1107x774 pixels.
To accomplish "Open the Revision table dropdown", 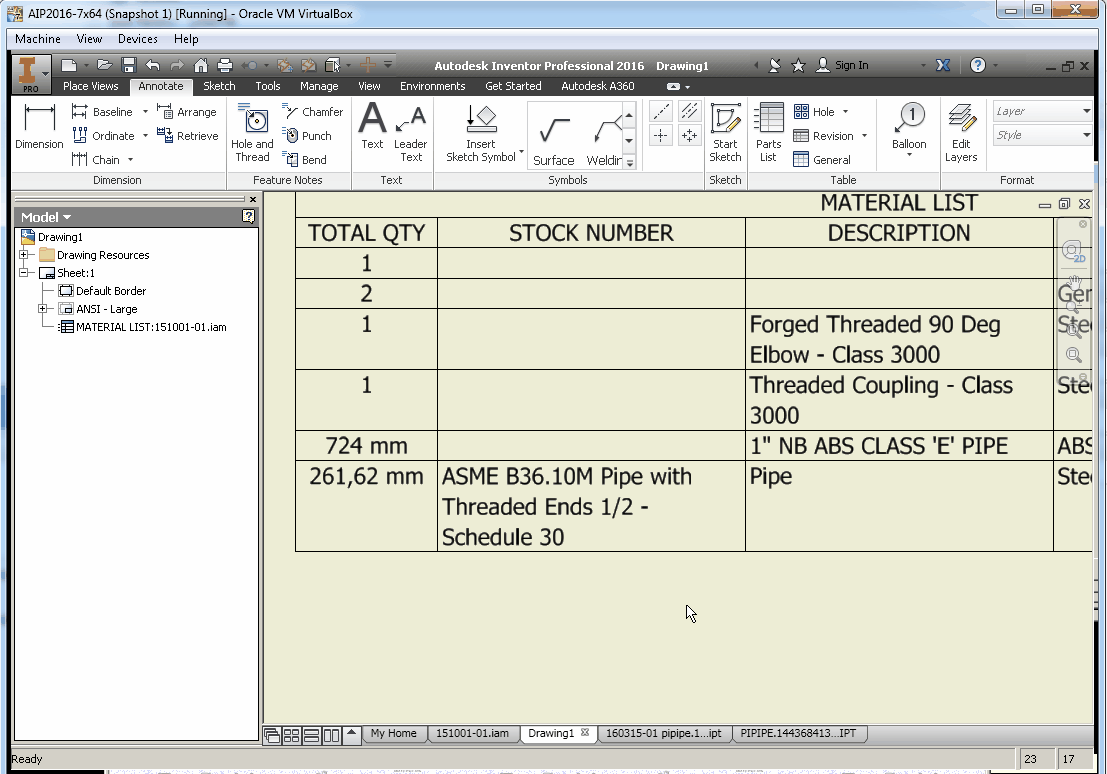I will tap(865, 135).
